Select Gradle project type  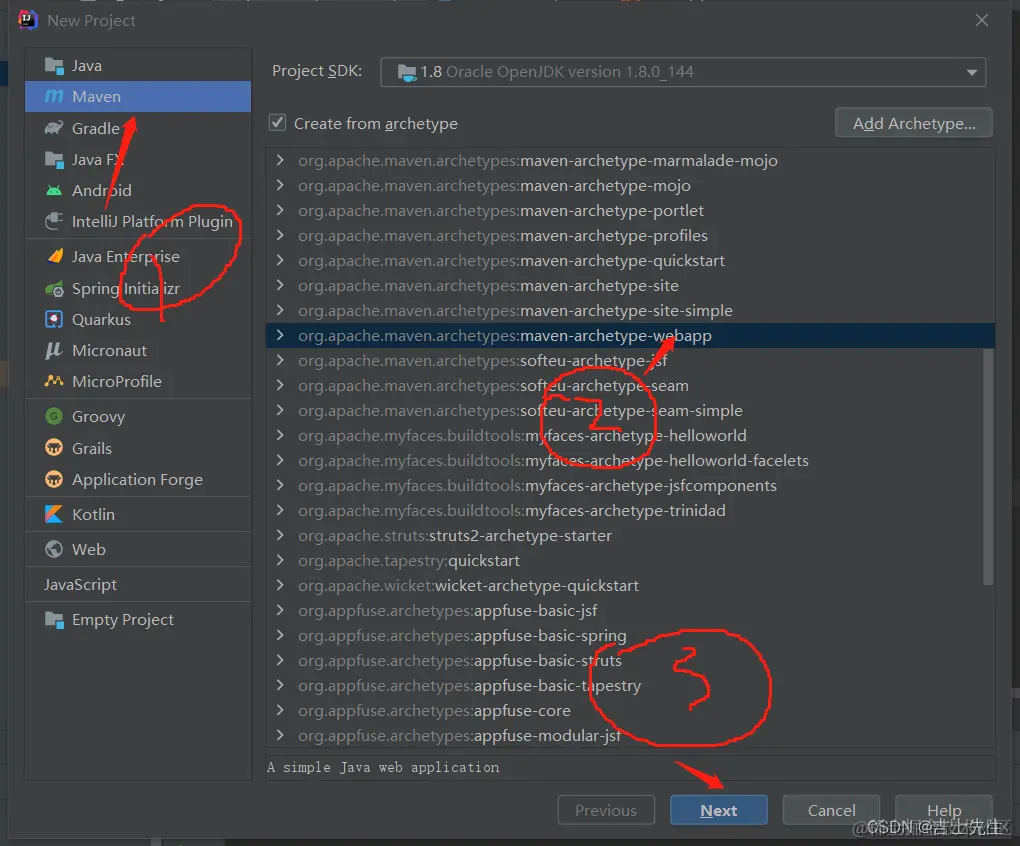(138, 128)
